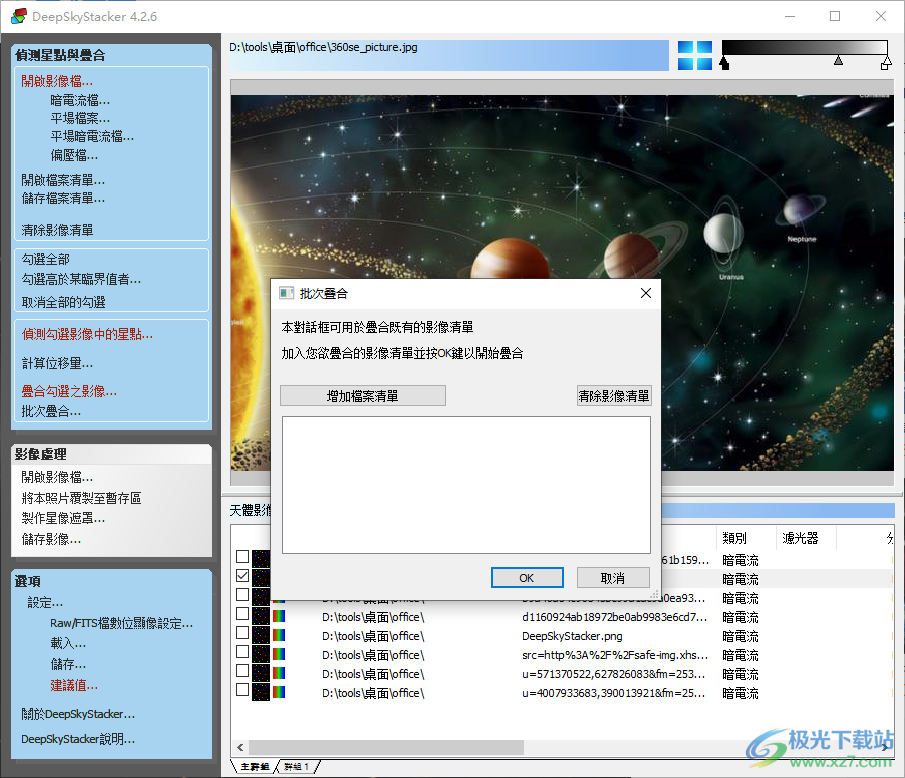This screenshot has height=778, width=905.
Task: Click 勾選高於某臨界值者... link
Action: click(x=81, y=279)
